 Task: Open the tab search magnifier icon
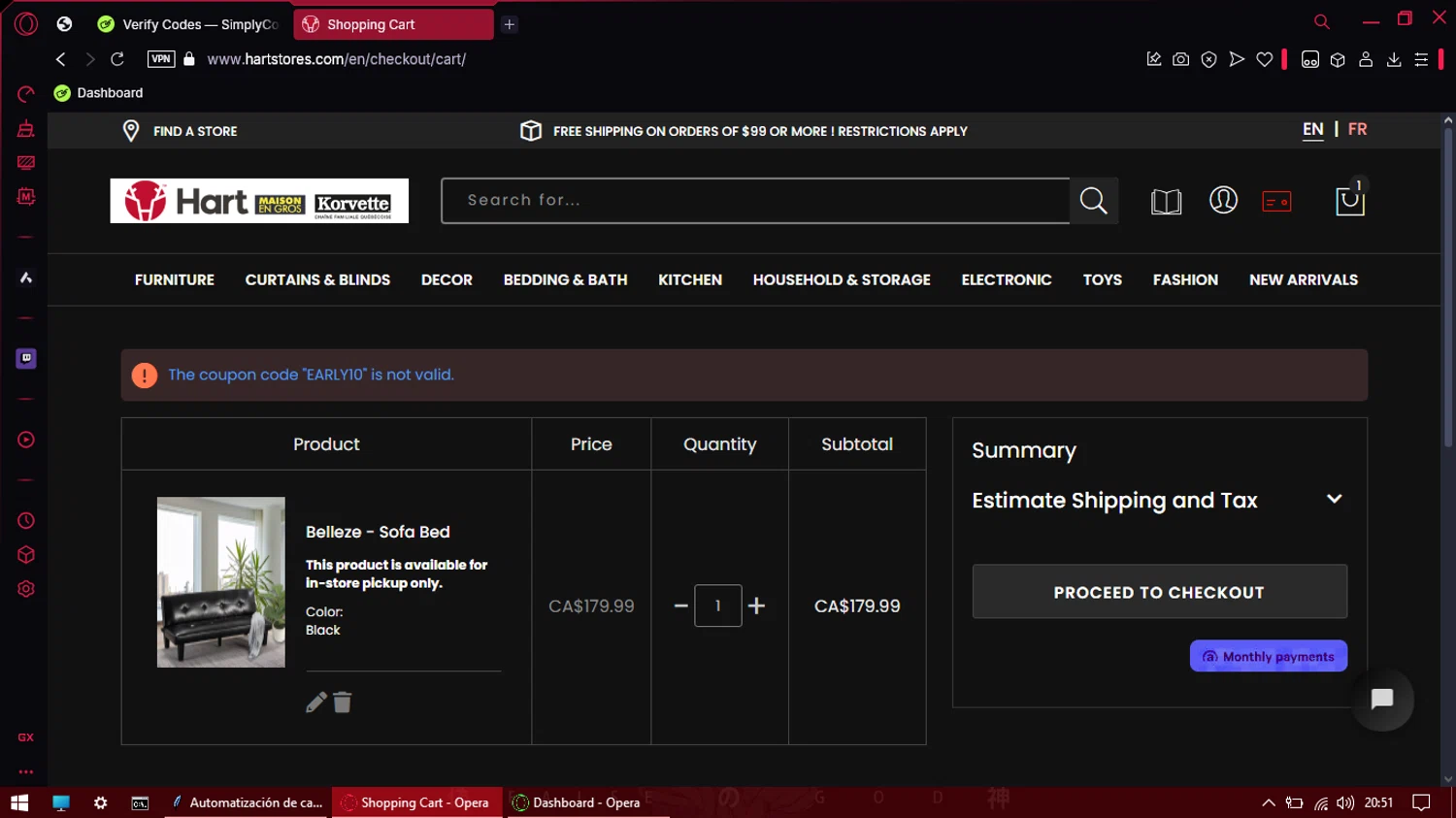coord(1321,21)
